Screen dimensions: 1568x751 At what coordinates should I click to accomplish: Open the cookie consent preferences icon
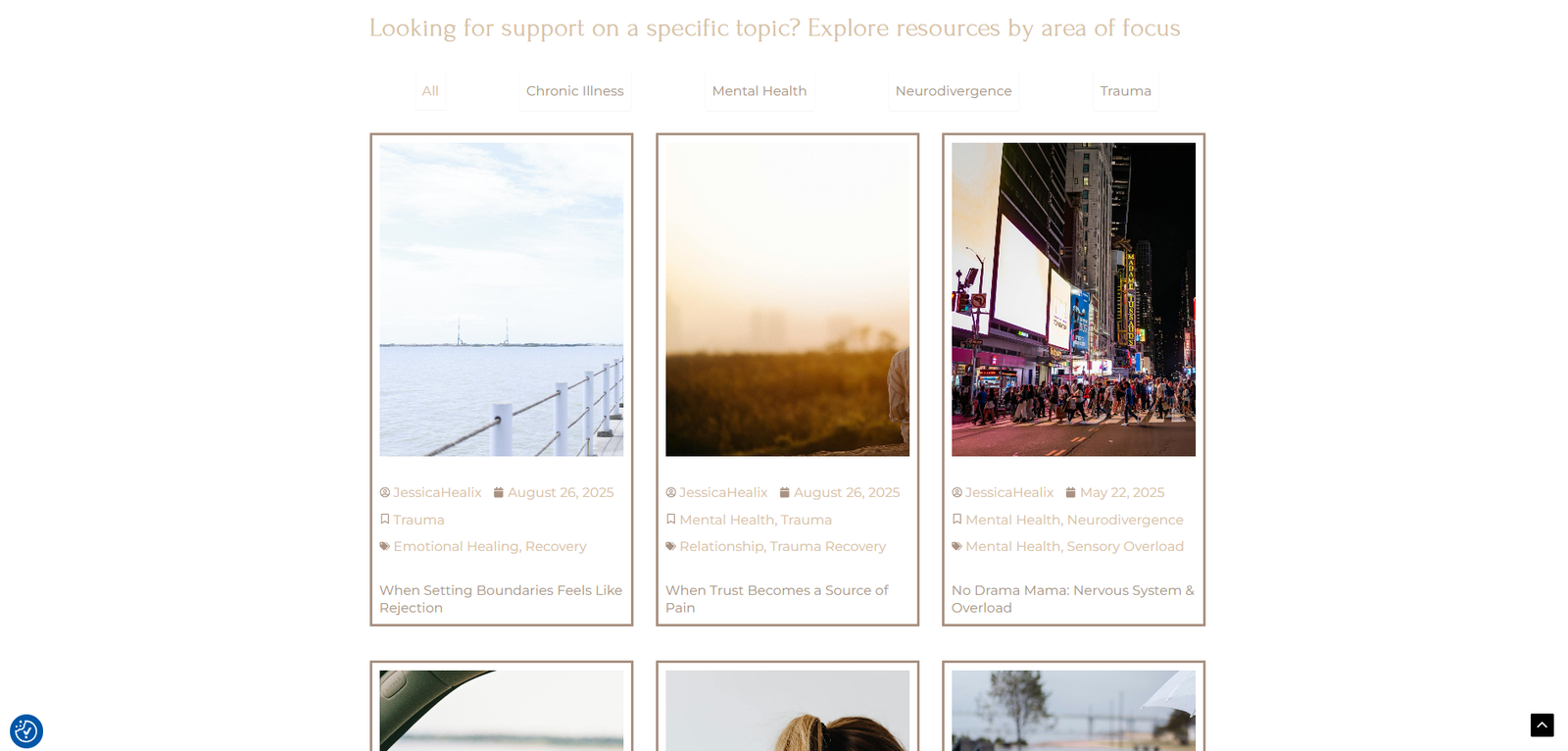[26, 731]
